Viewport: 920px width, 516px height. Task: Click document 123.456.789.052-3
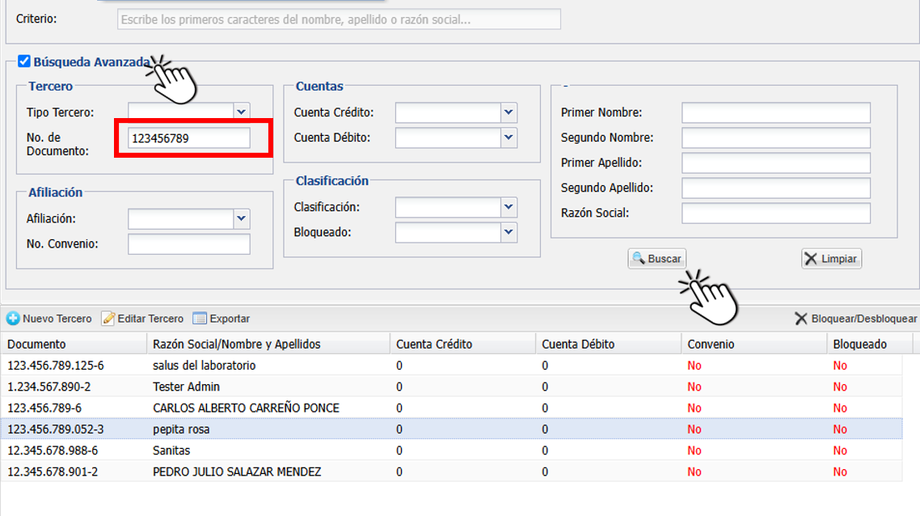point(56,429)
